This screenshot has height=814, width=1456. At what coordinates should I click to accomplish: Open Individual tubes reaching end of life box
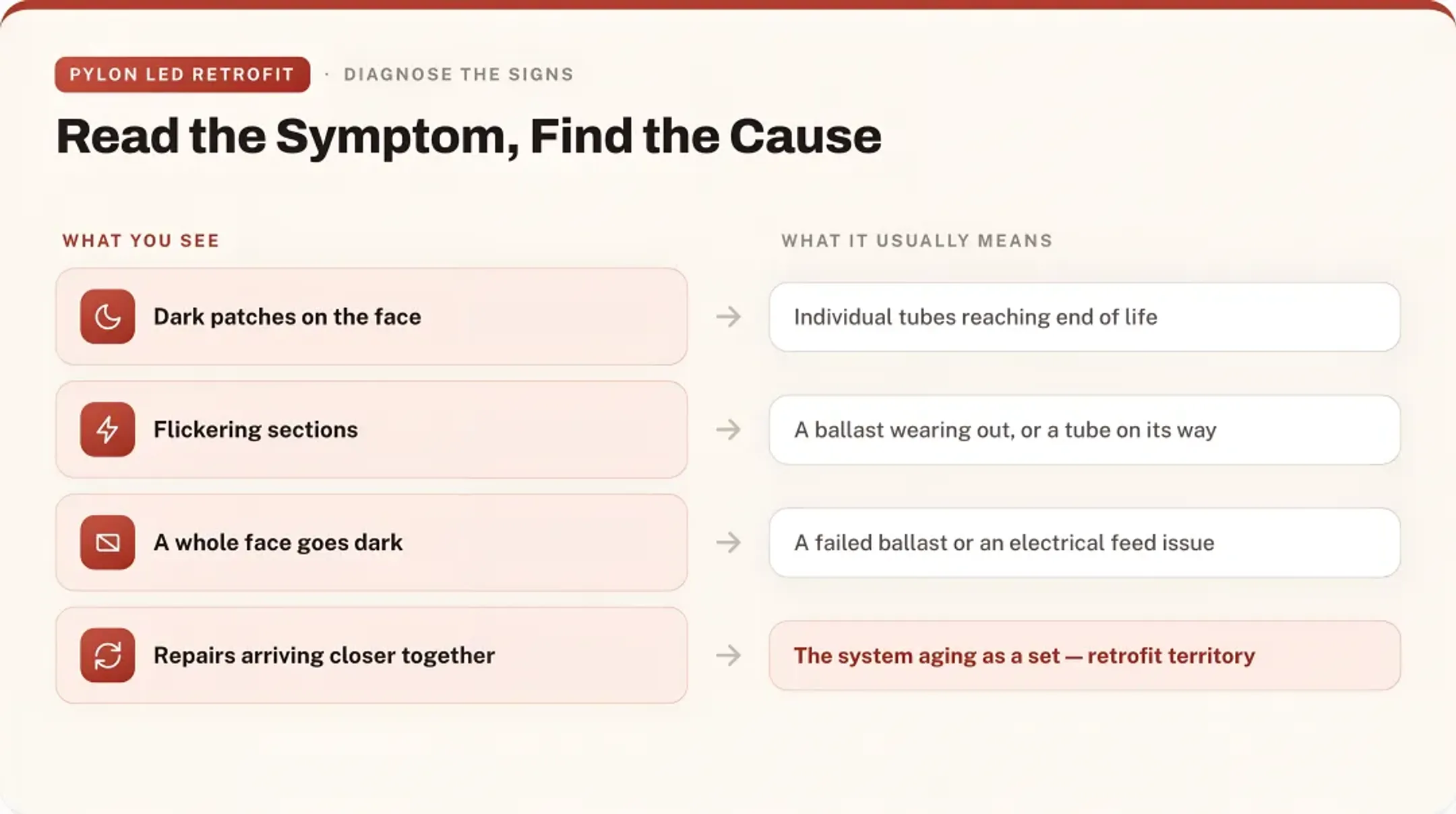pos(1085,317)
